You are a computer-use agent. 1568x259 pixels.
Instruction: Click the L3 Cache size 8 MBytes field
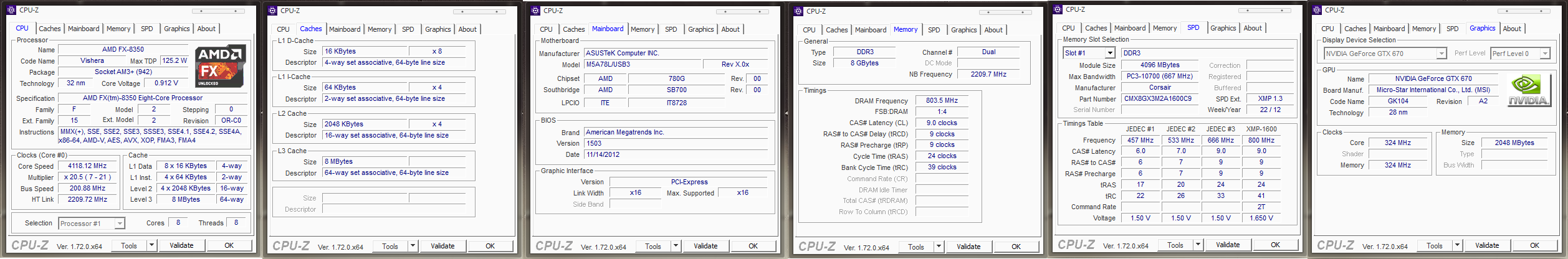(365, 161)
